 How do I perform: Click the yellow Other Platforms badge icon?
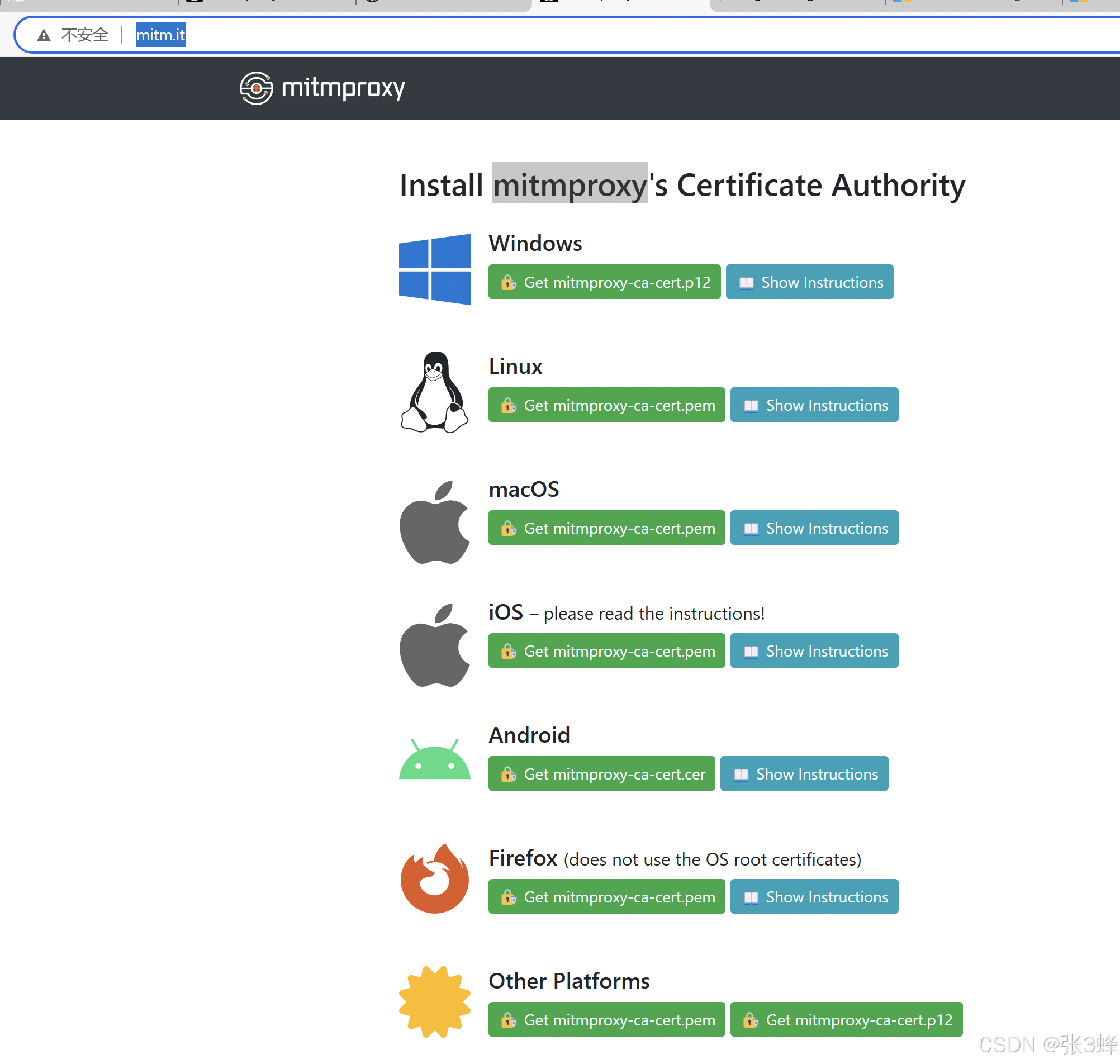click(x=434, y=1001)
